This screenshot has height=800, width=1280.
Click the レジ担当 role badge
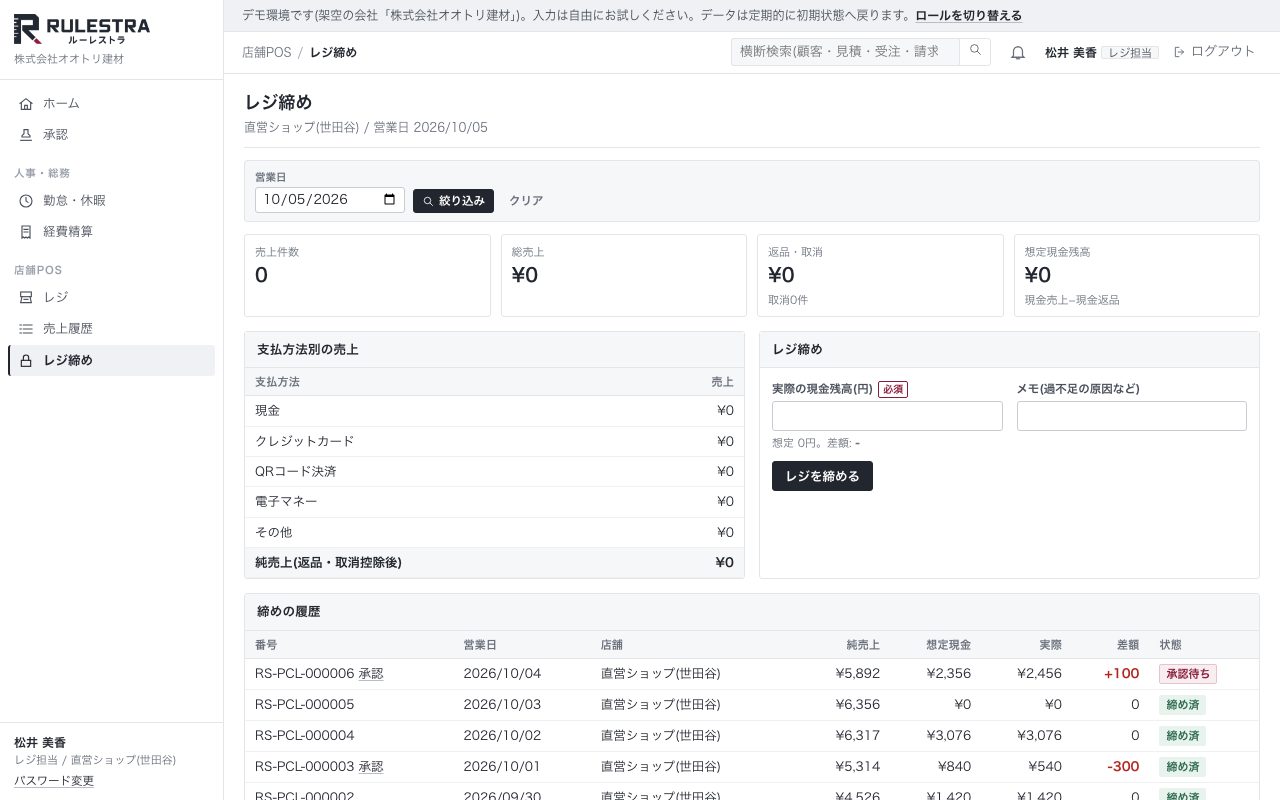tap(1130, 52)
